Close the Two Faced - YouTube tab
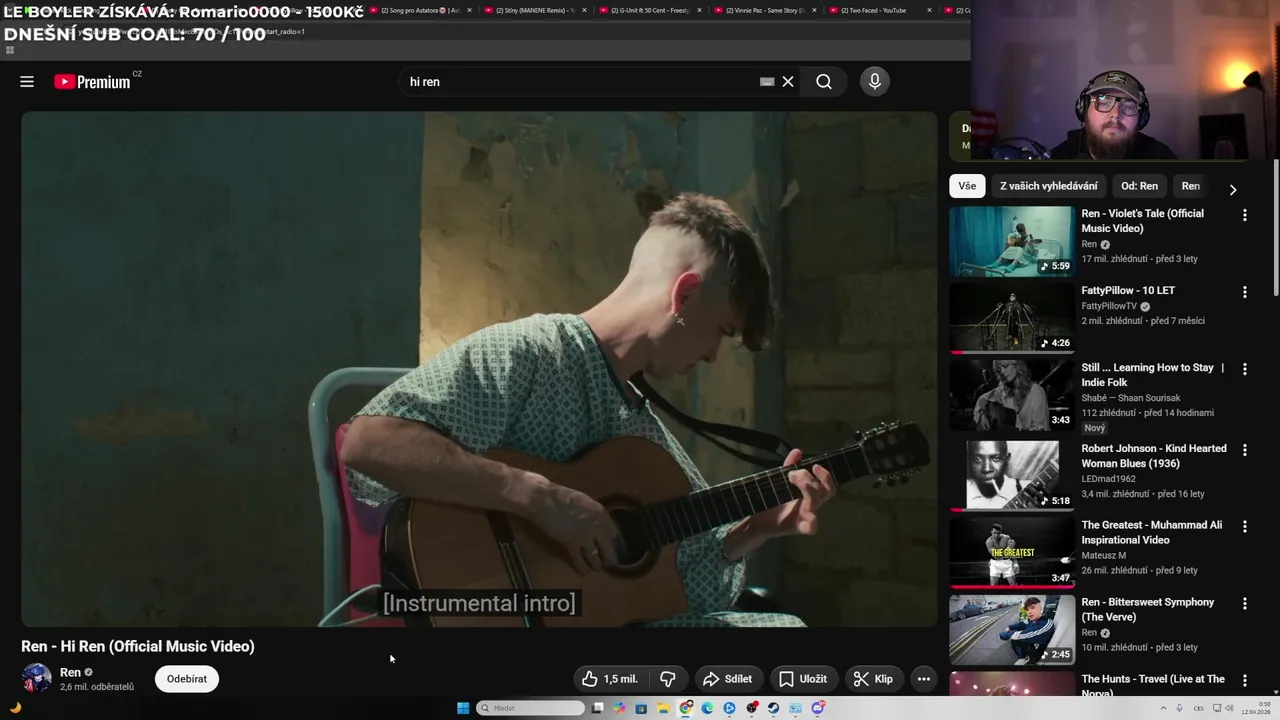Screen dimensions: 1280x720 pyautogui.click(x=929, y=10)
